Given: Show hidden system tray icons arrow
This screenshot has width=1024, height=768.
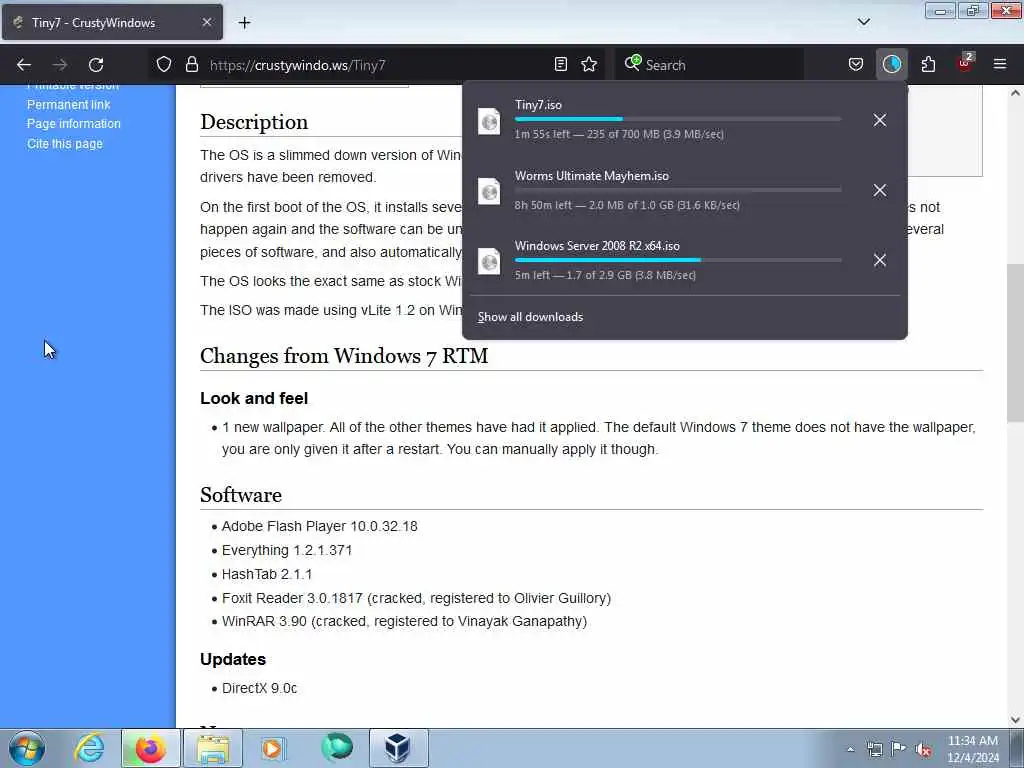Looking at the screenshot, I should pos(850,750).
